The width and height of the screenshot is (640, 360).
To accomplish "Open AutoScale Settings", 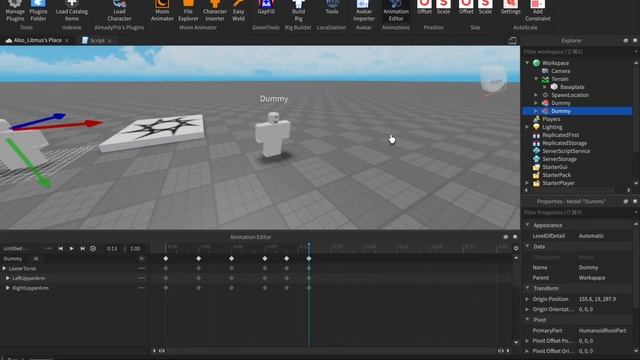I will [x=511, y=7].
